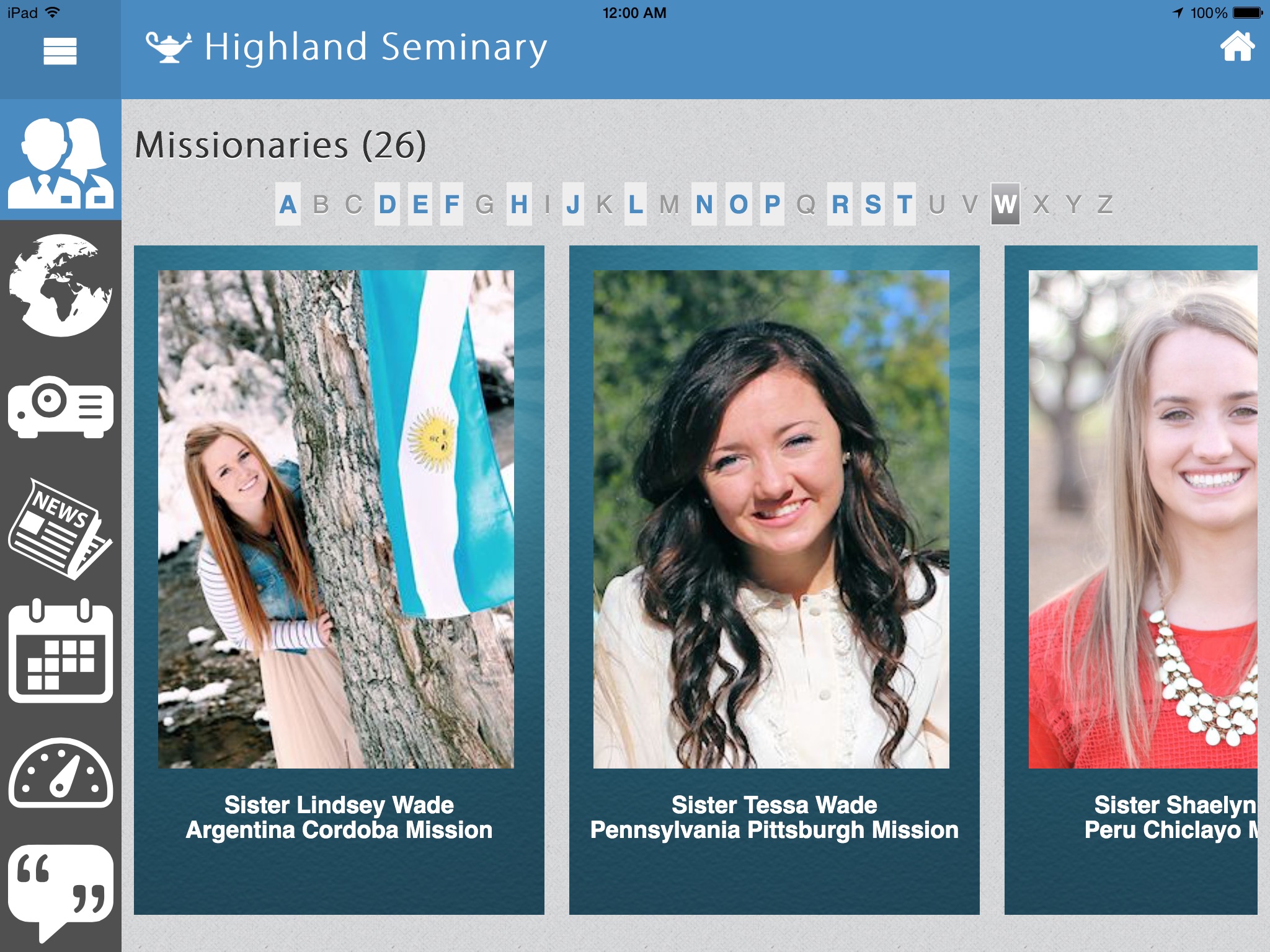Select the Missionaries people icon in sidebar
1270x952 pixels.
(x=61, y=161)
